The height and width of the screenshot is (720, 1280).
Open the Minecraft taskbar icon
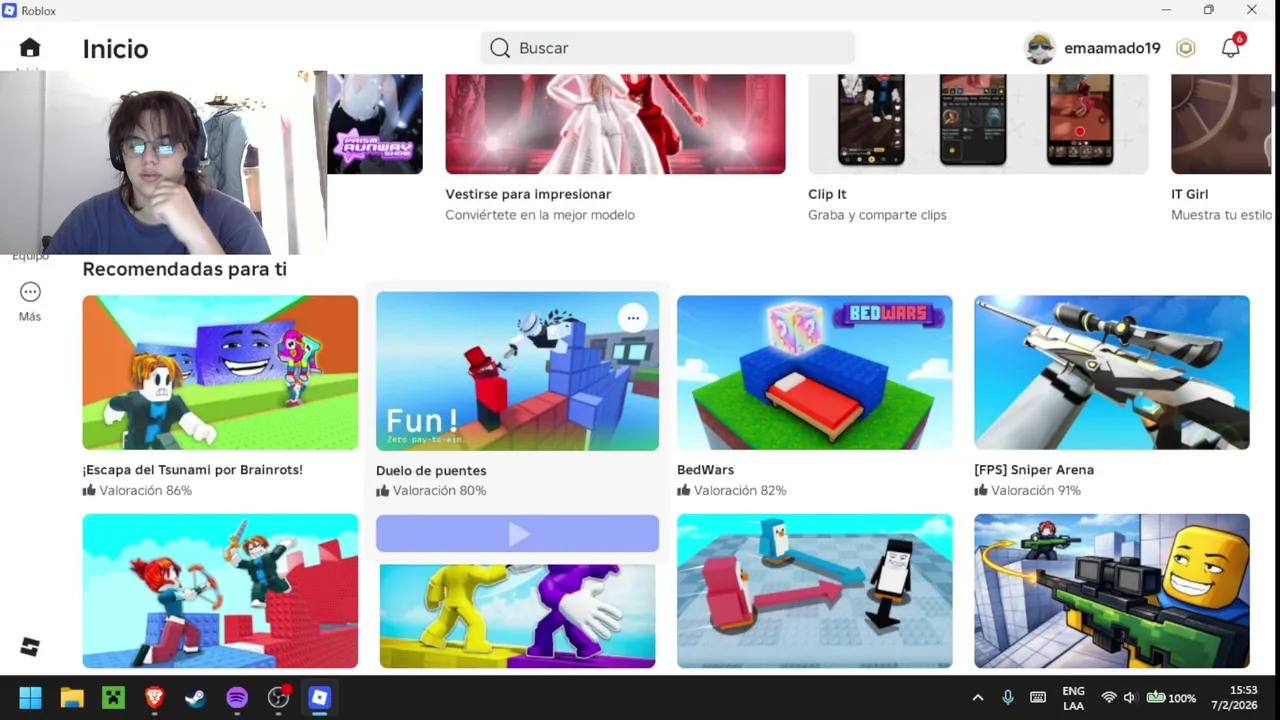(x=113, y=698)
